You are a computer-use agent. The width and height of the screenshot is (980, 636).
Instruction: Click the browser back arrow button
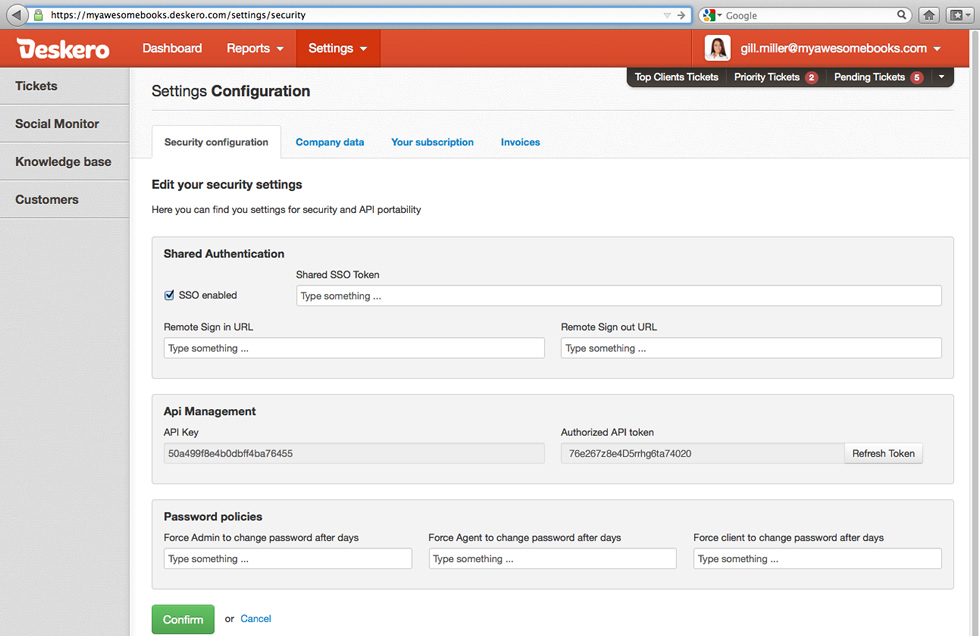17,15
